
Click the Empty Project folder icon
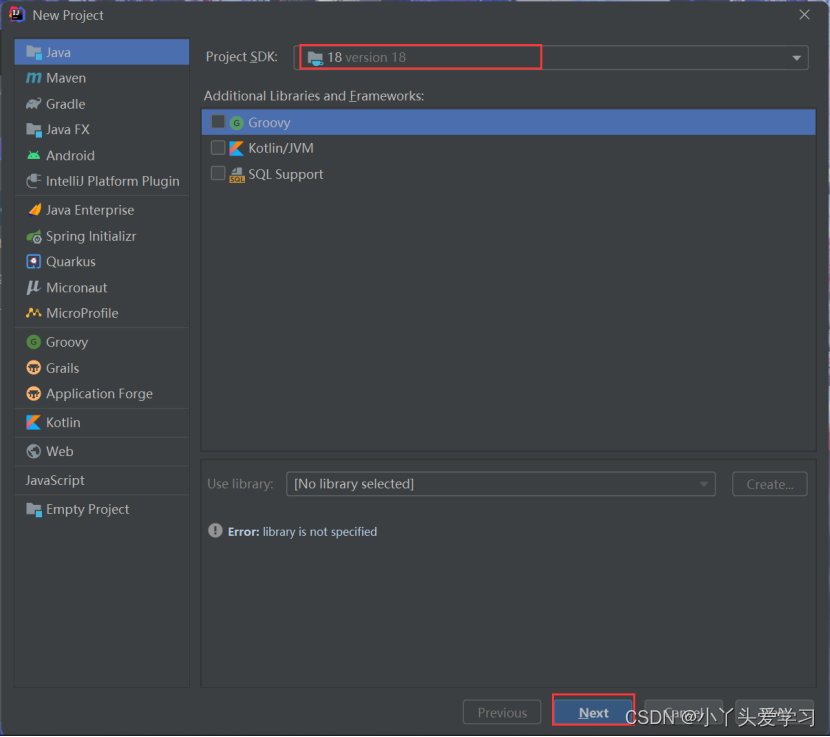point(34,509)
